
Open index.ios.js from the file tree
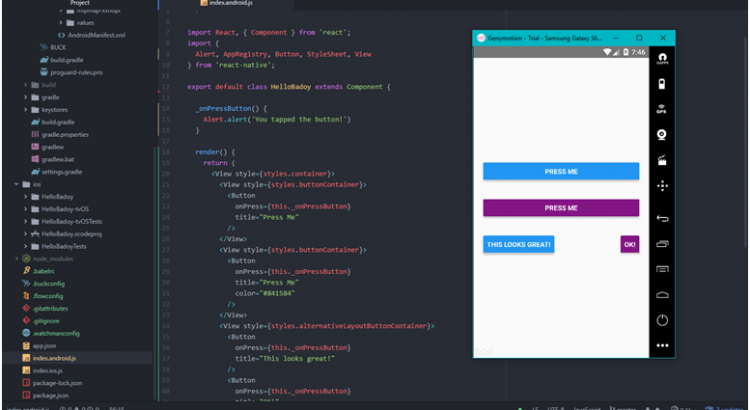click(46, 370)
